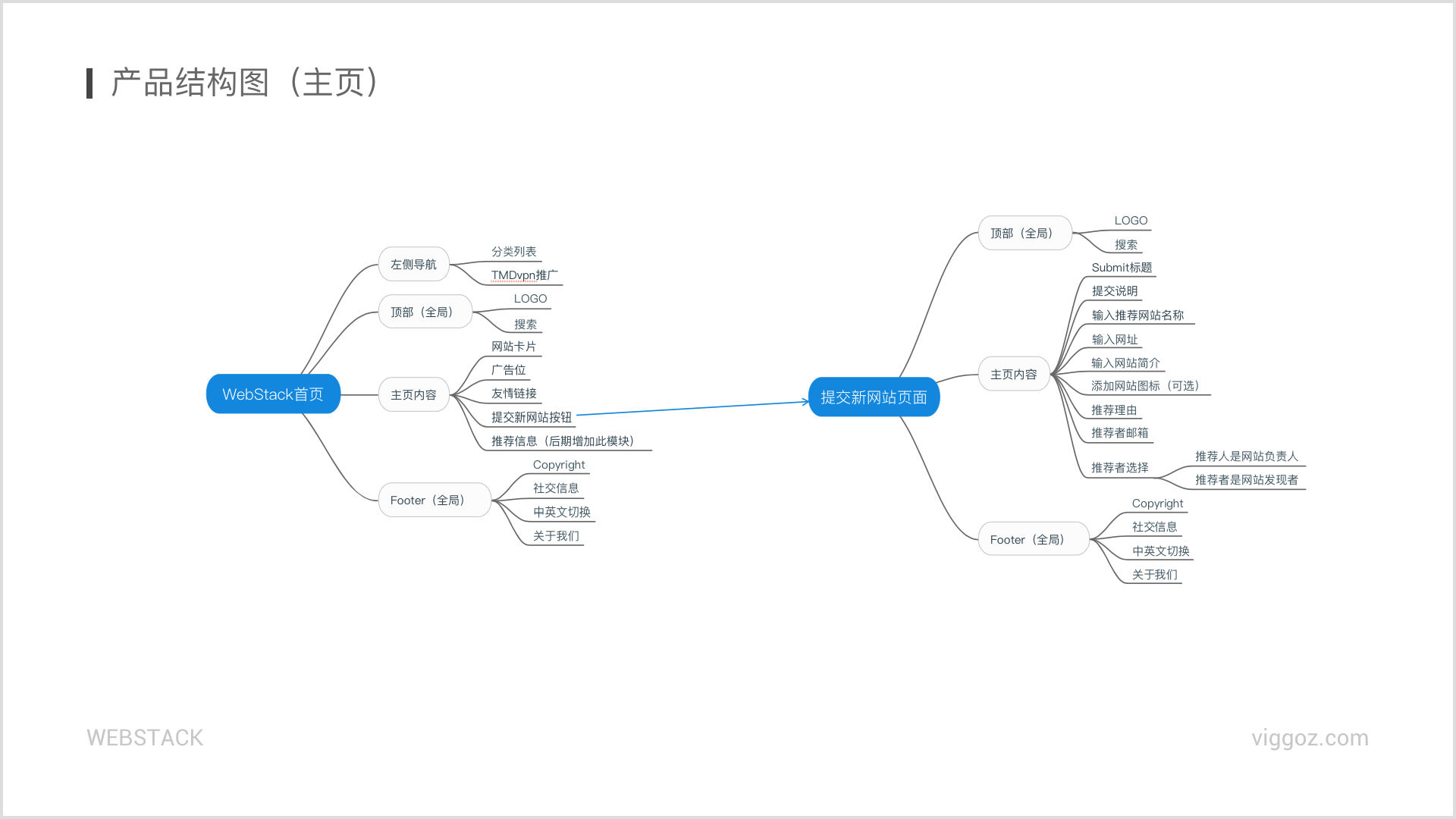
Task: Select 中英文切换 leaf in WebStack首页 branch
Action: (561, 512)
